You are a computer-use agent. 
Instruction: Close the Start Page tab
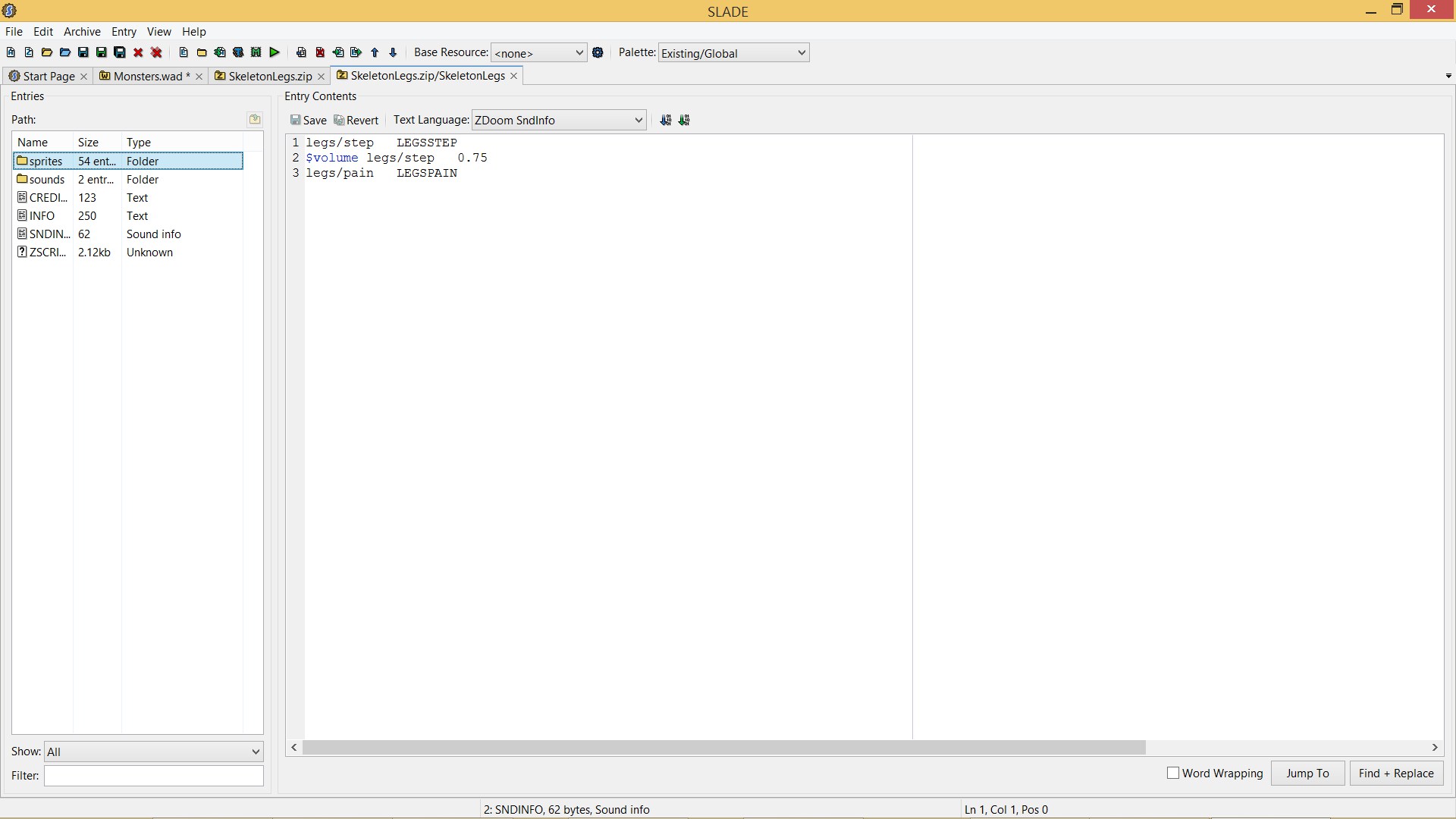(84, 76)
